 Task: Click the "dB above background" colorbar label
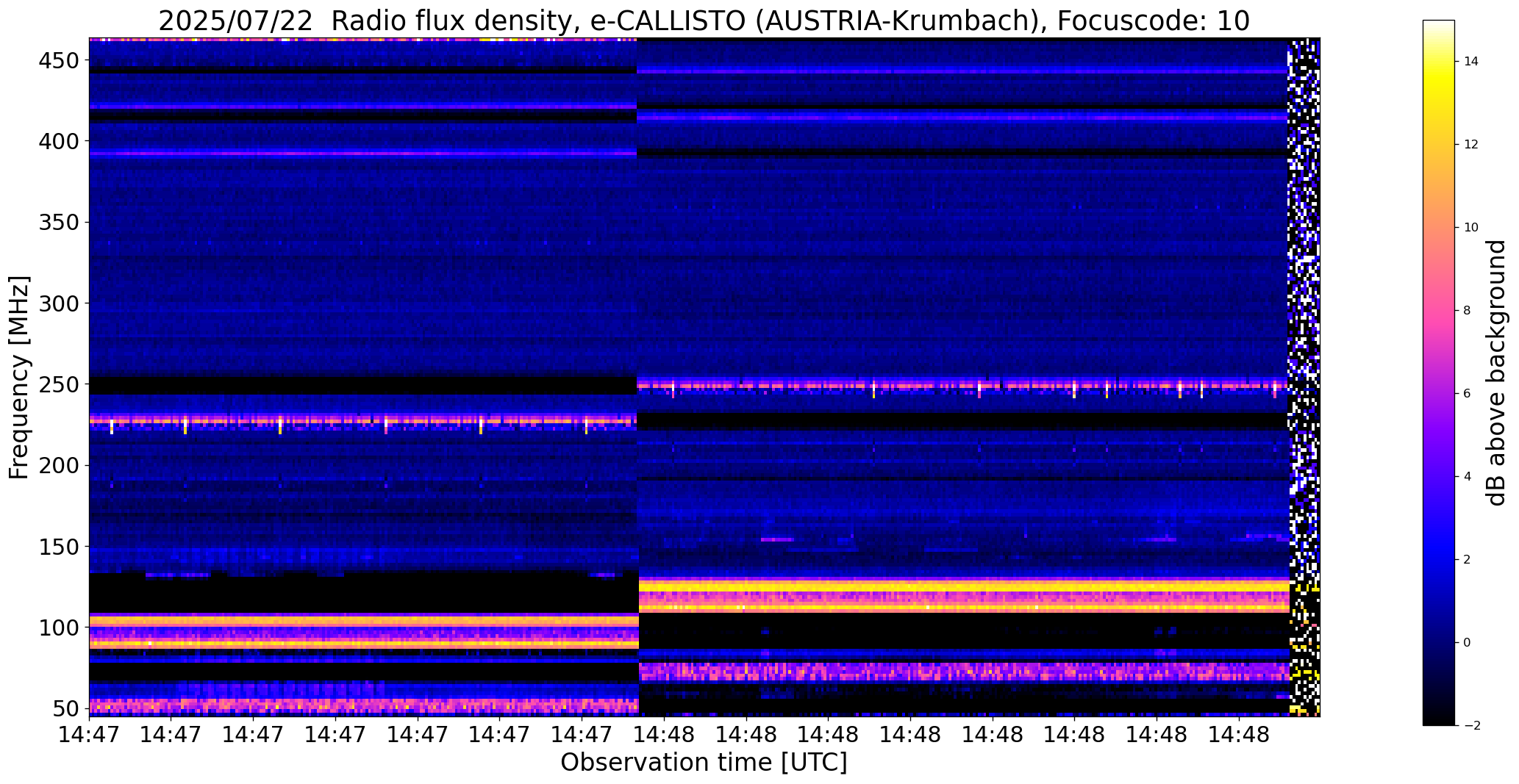1496,373
